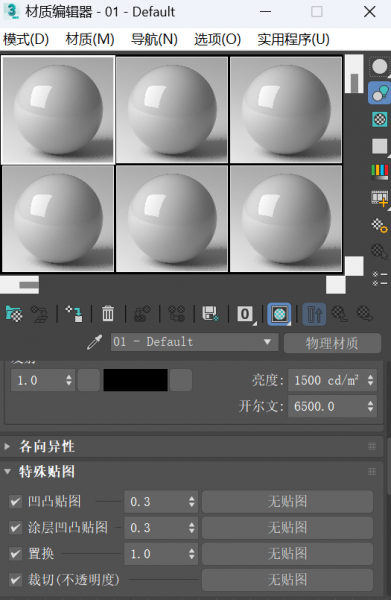Viewport: 391px width, 600px height.
Task: Click the 涂层凹凸贴图 amount spinner arrows
Action: tap(192, 528)
